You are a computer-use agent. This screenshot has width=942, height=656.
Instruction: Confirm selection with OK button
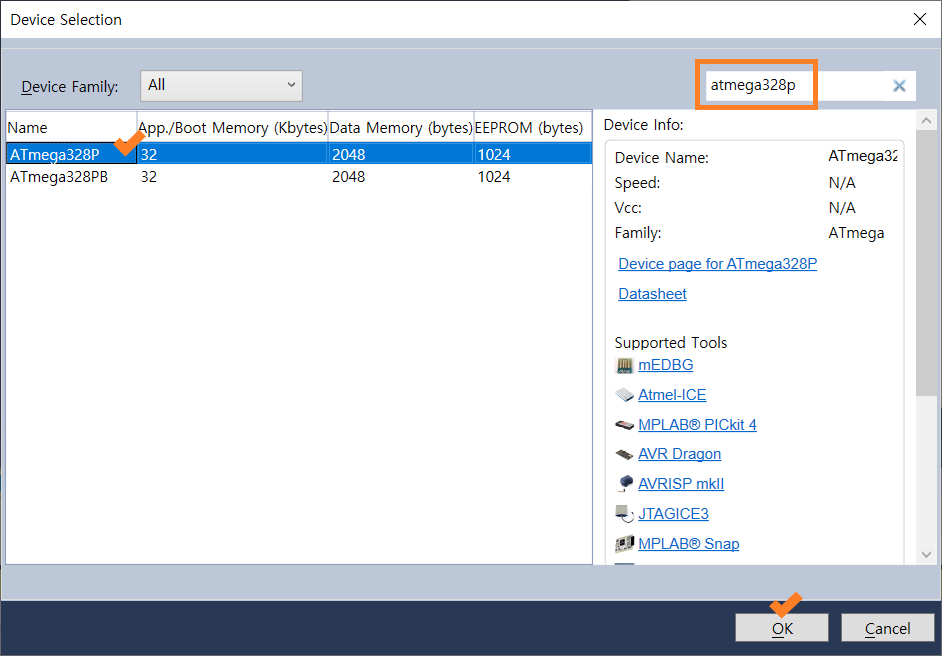(782, 628)
